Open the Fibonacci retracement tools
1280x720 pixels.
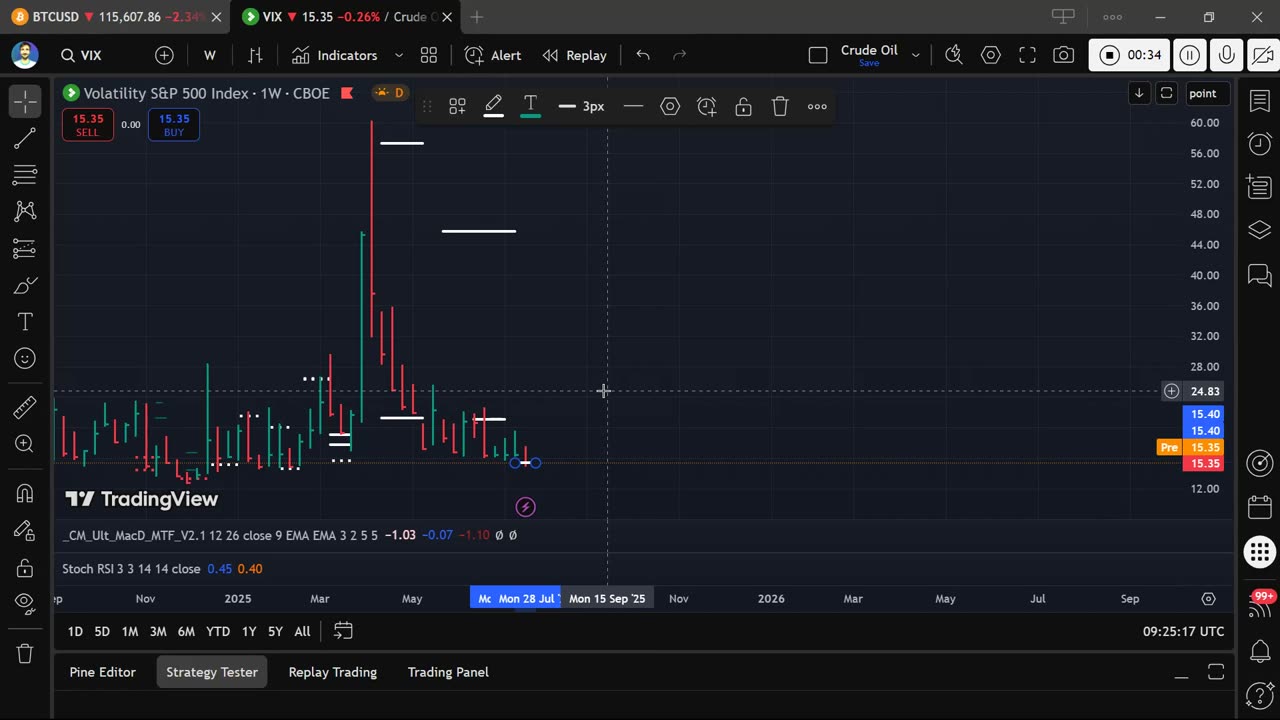click(x=25, y=175)
